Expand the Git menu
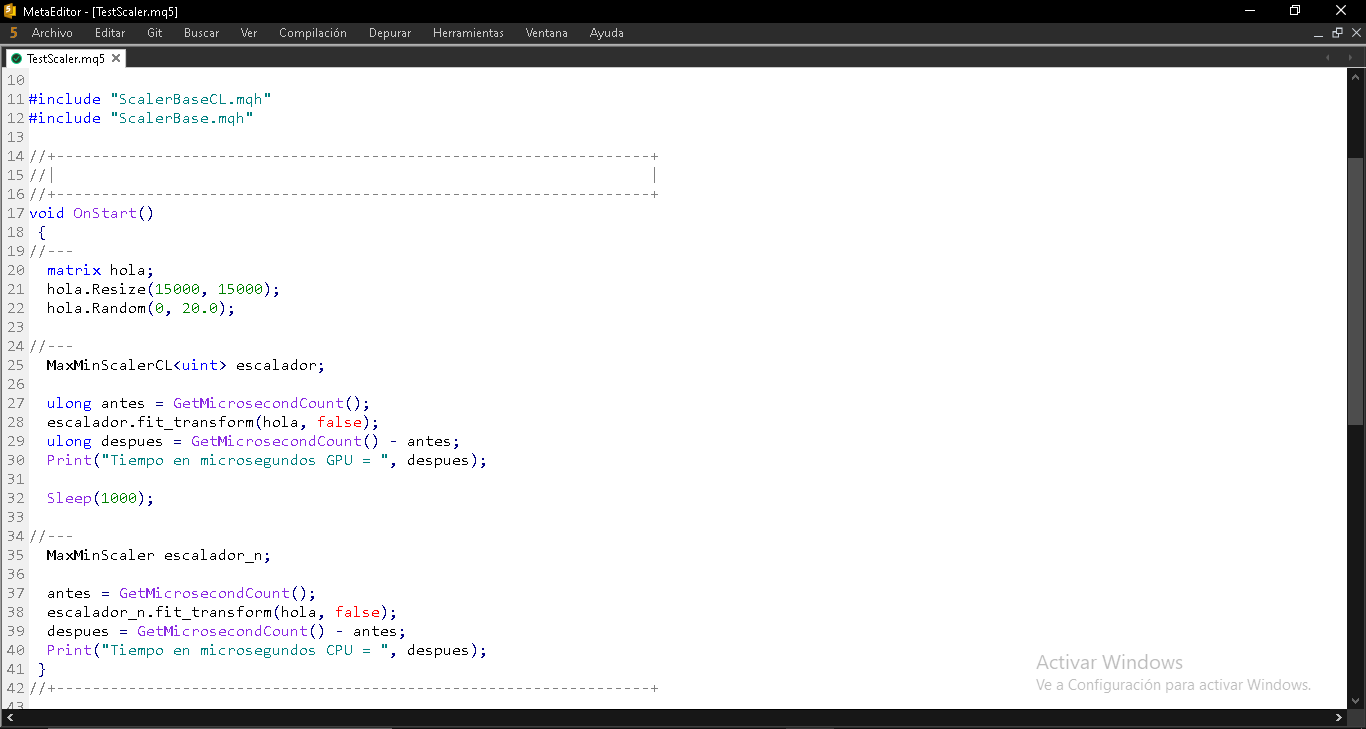 (155, 33)
